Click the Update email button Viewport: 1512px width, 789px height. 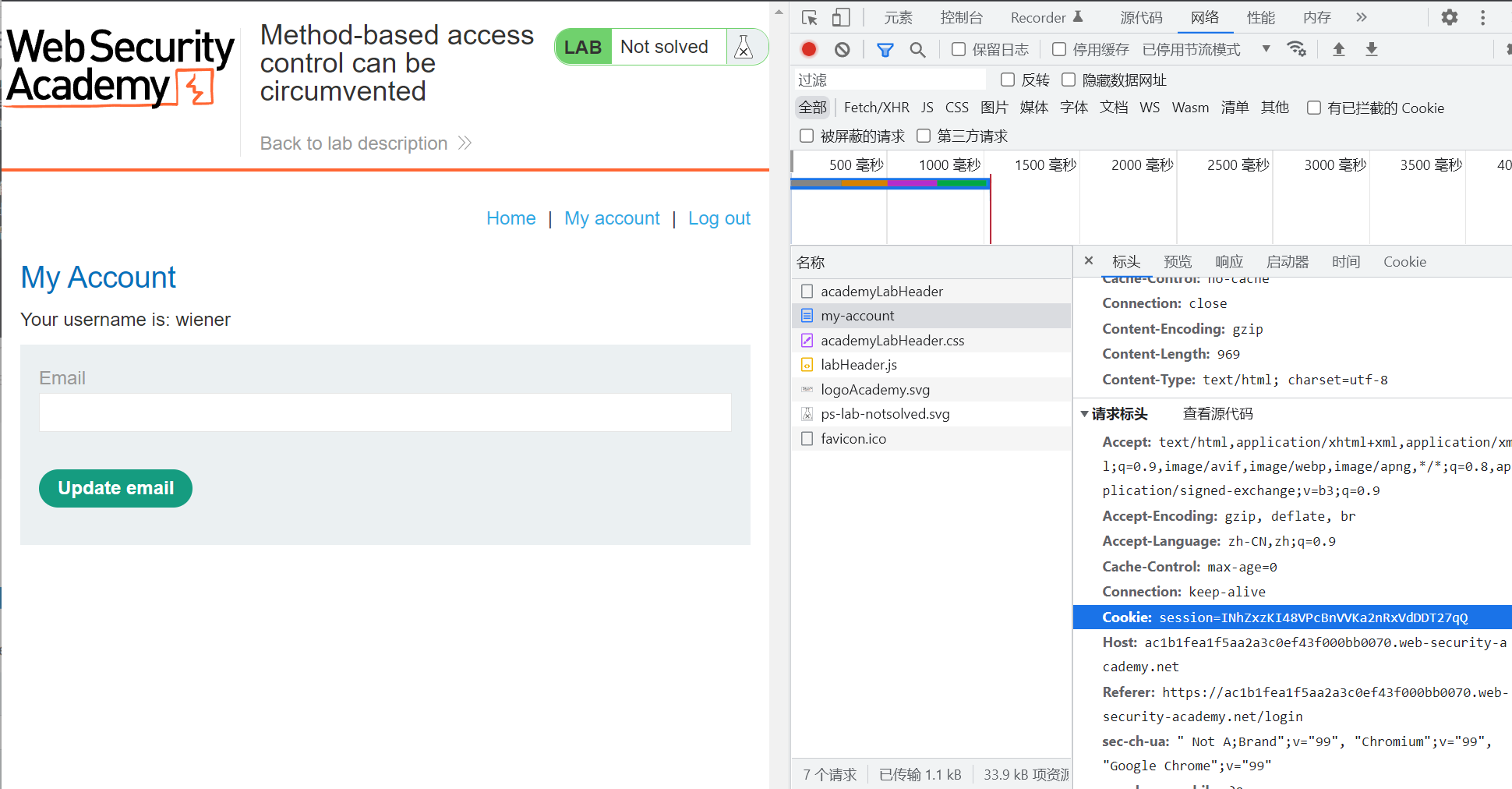(x=115, y=488)
